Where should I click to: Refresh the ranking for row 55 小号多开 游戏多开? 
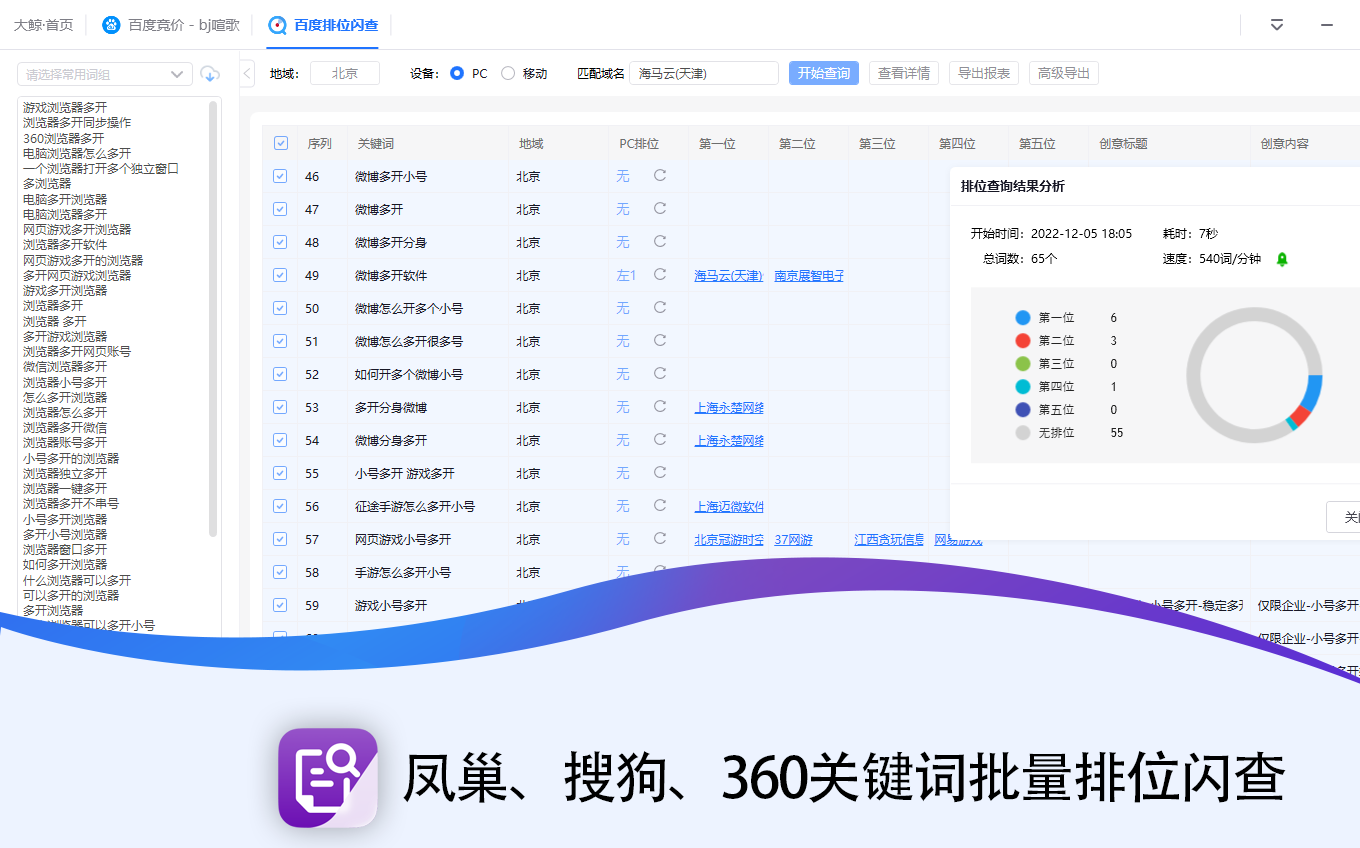pyautogui.click(x=660, y=472)
